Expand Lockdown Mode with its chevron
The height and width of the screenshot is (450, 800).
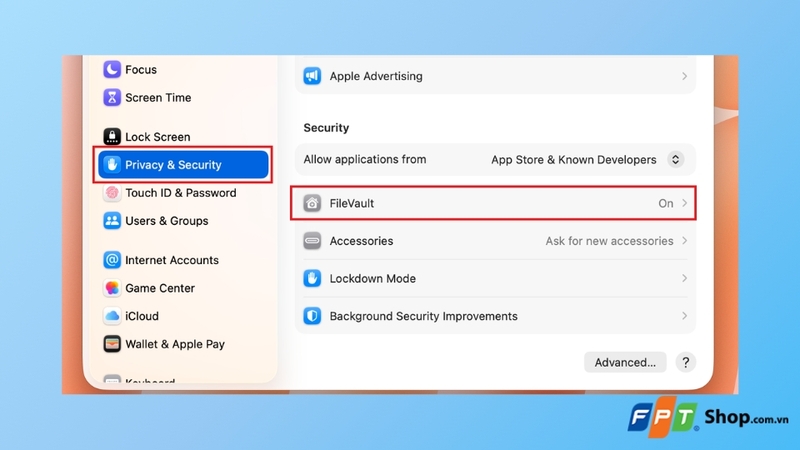[684, 279]
